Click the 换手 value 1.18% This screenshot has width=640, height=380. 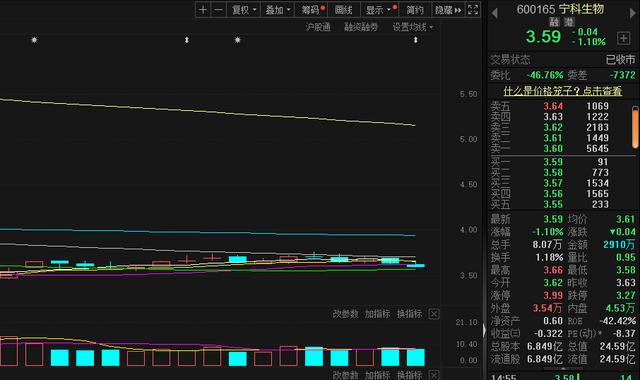pos(549,257)
